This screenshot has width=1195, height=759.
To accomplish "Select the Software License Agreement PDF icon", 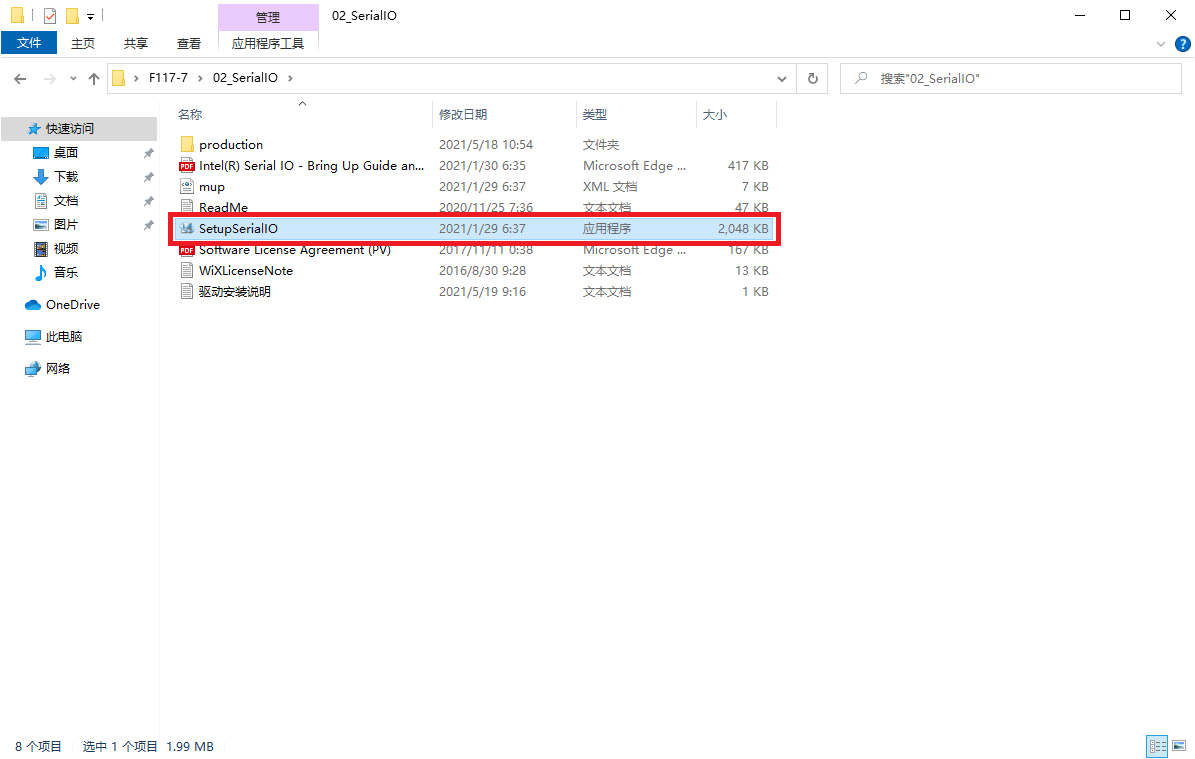I will coord(187,250).
